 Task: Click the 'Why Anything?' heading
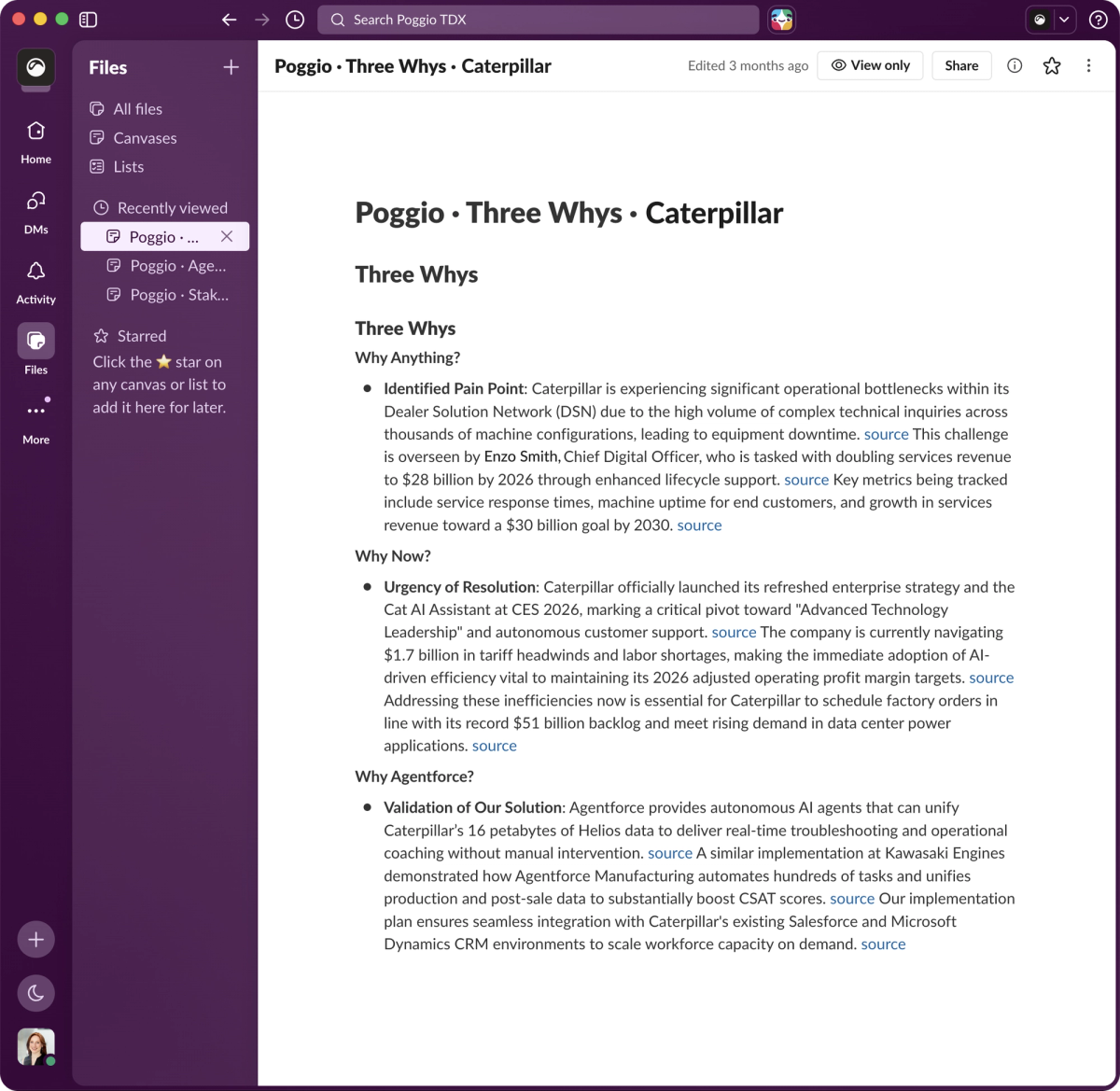[407, 358]
